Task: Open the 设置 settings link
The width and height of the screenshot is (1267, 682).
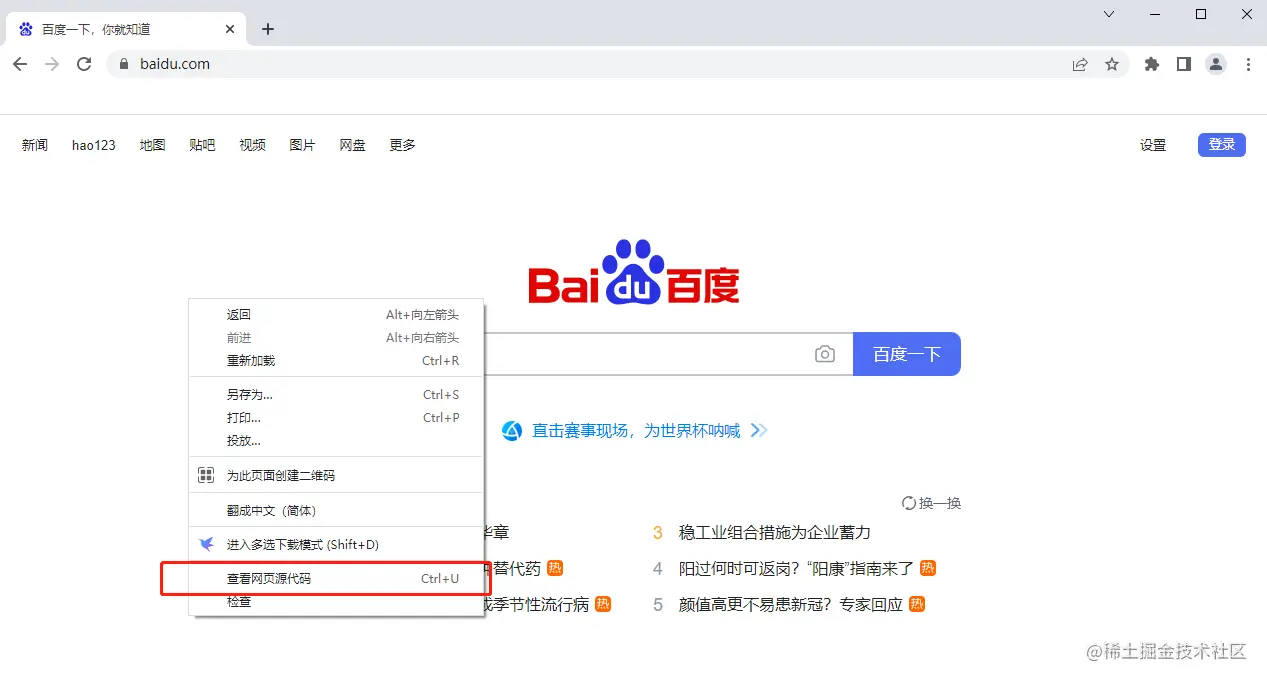Action: point(1153,145)
